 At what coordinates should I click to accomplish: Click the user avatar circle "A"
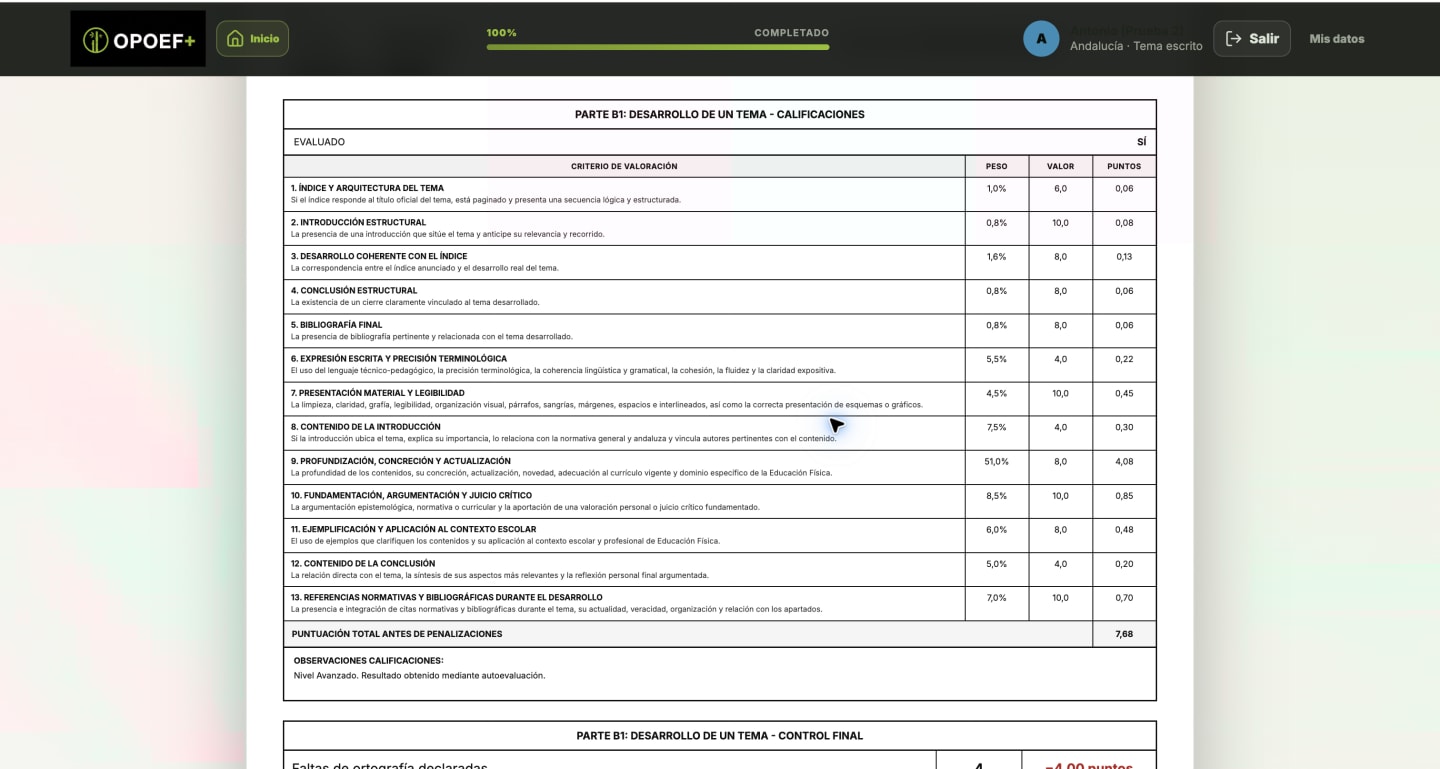point(1041,39)
